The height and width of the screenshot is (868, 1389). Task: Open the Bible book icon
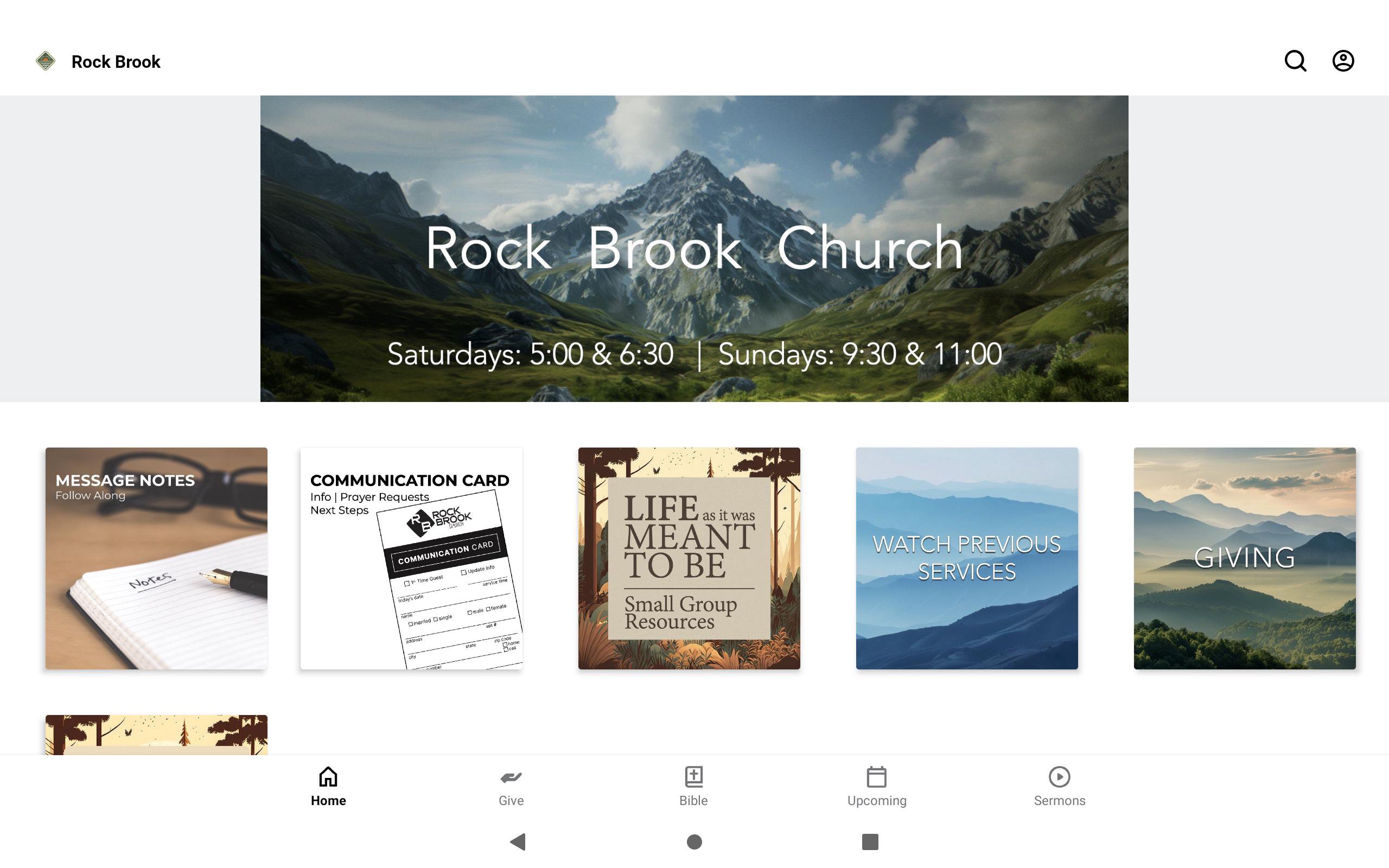point(693,777)
